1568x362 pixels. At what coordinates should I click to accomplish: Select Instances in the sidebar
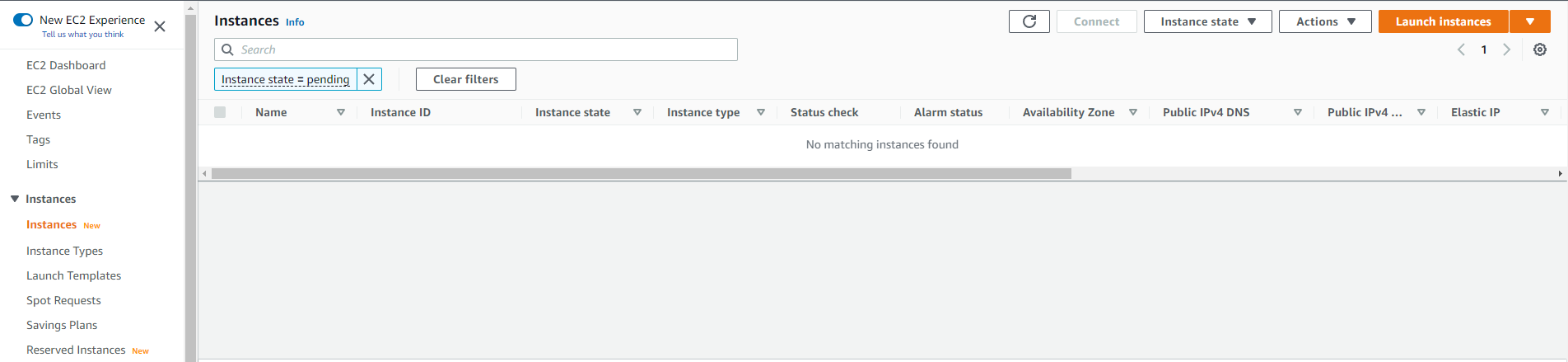point(51,224)
